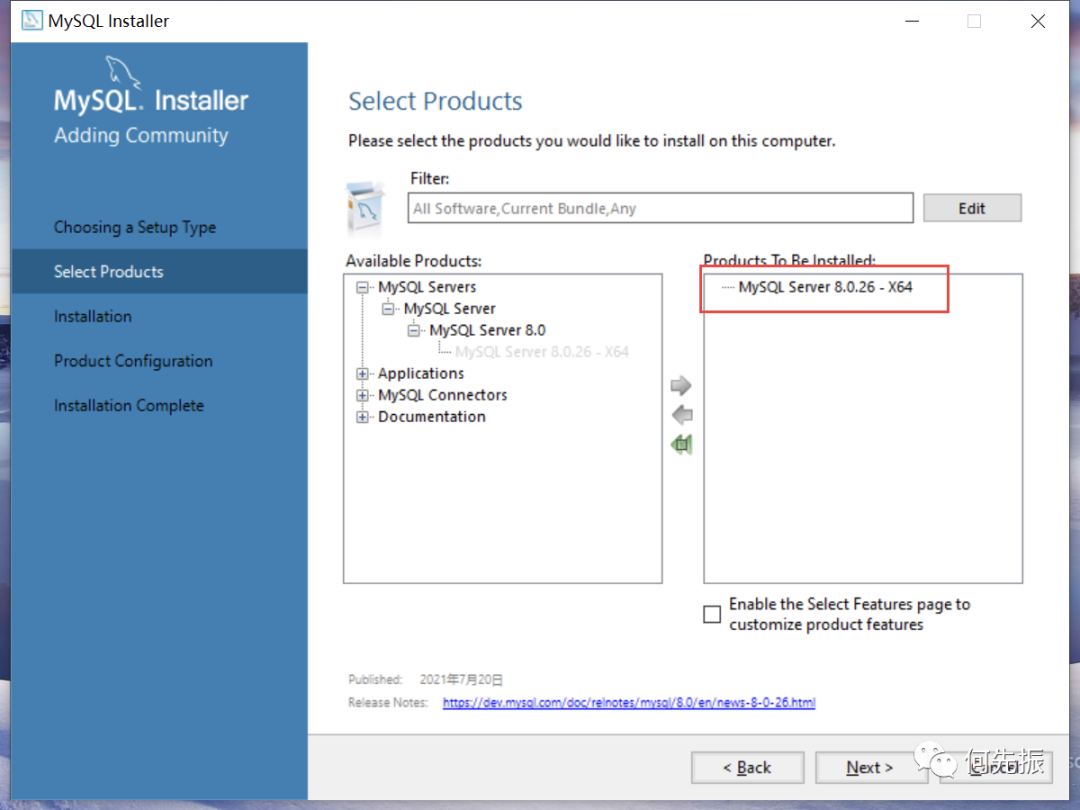
Task: Select the MySQL Connectors tree label
Action: click(442, 395)
